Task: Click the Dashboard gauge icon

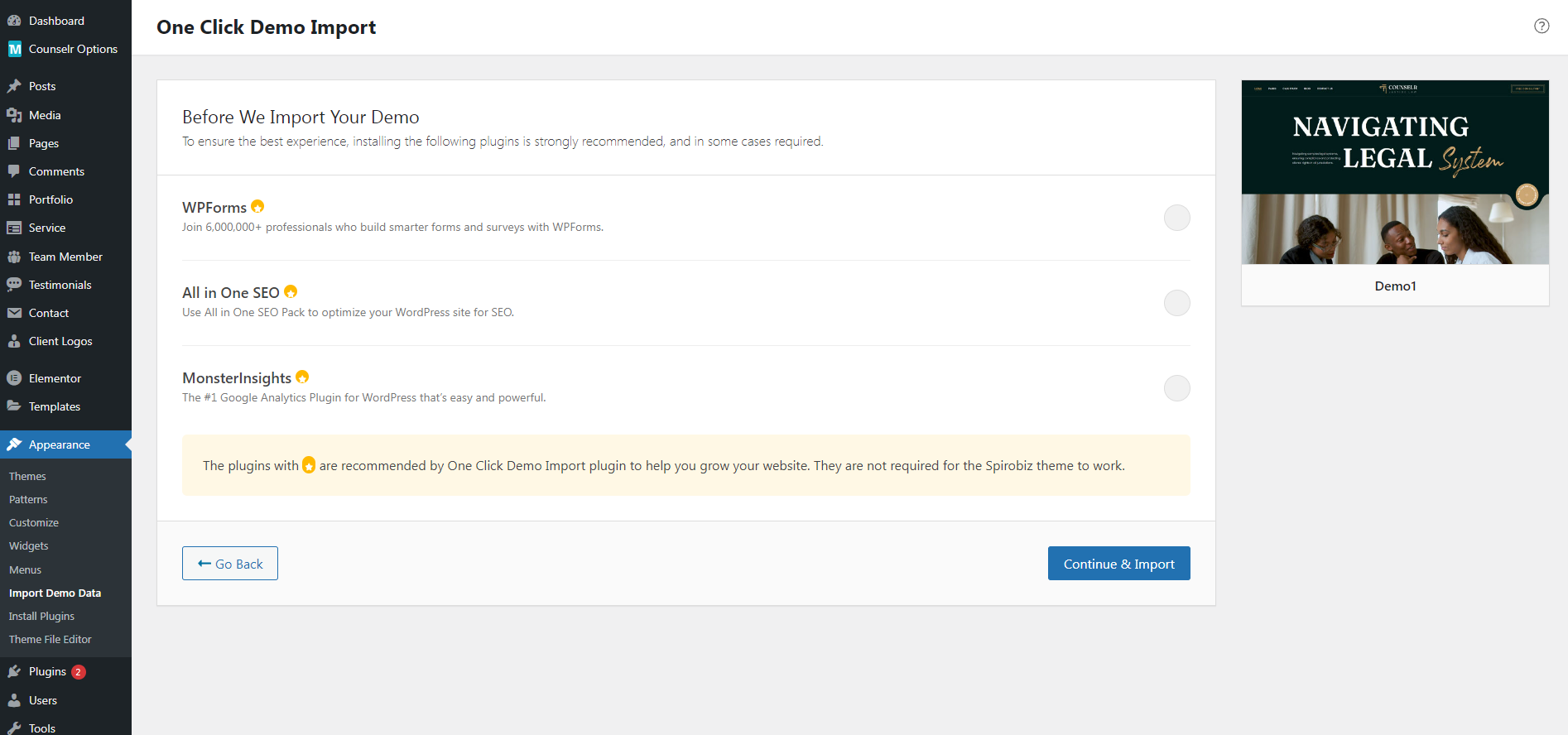Action: tap(14, 21)
